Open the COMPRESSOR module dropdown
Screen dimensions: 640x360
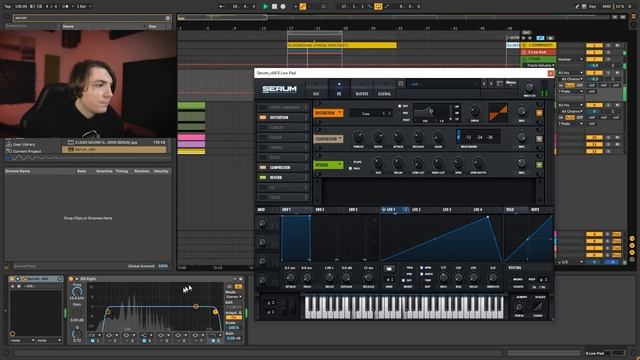pyautogui.click(x=328, y=139)
